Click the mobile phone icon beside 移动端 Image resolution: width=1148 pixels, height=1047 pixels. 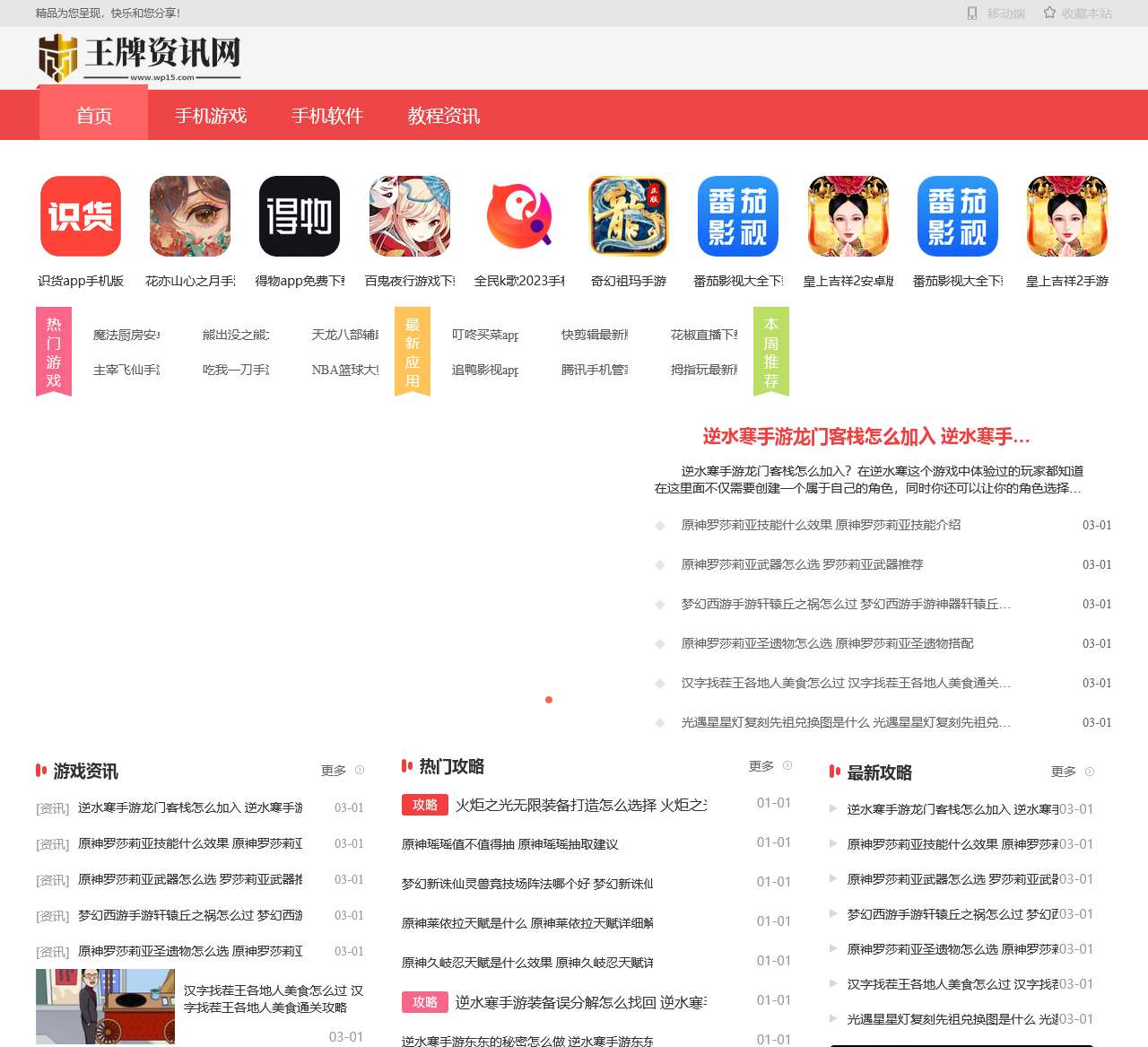click(972, 13)
